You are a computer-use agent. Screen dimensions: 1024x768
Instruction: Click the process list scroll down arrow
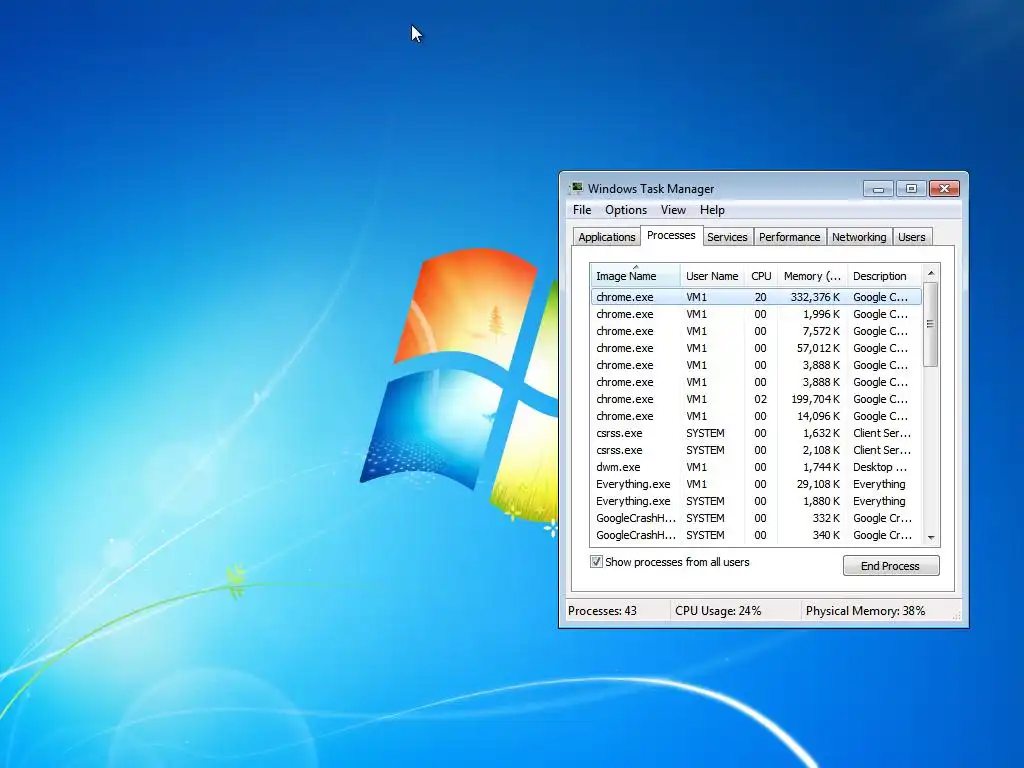(931, 537)
